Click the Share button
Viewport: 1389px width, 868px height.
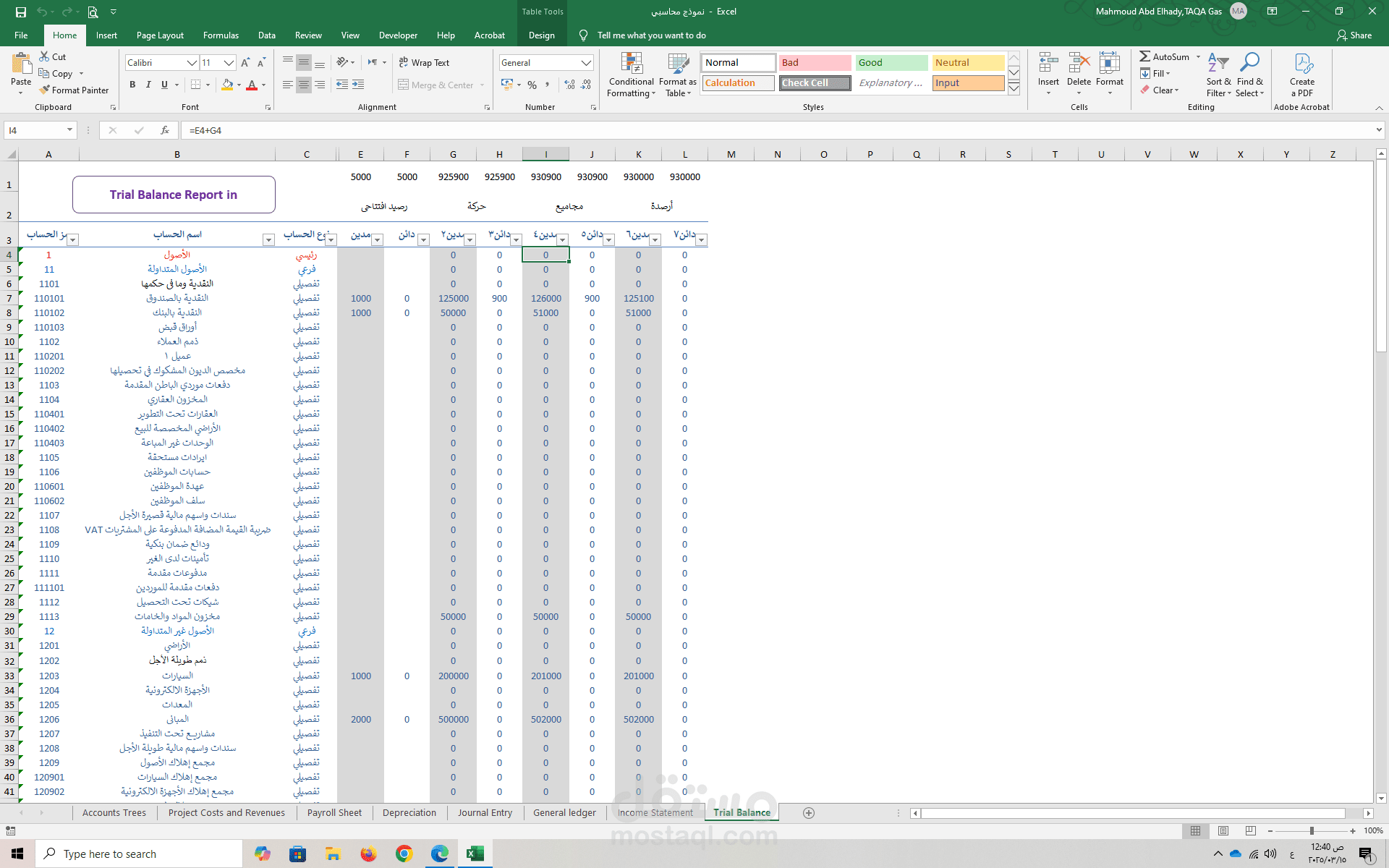pyautogui.click(x=1354, y=35)
